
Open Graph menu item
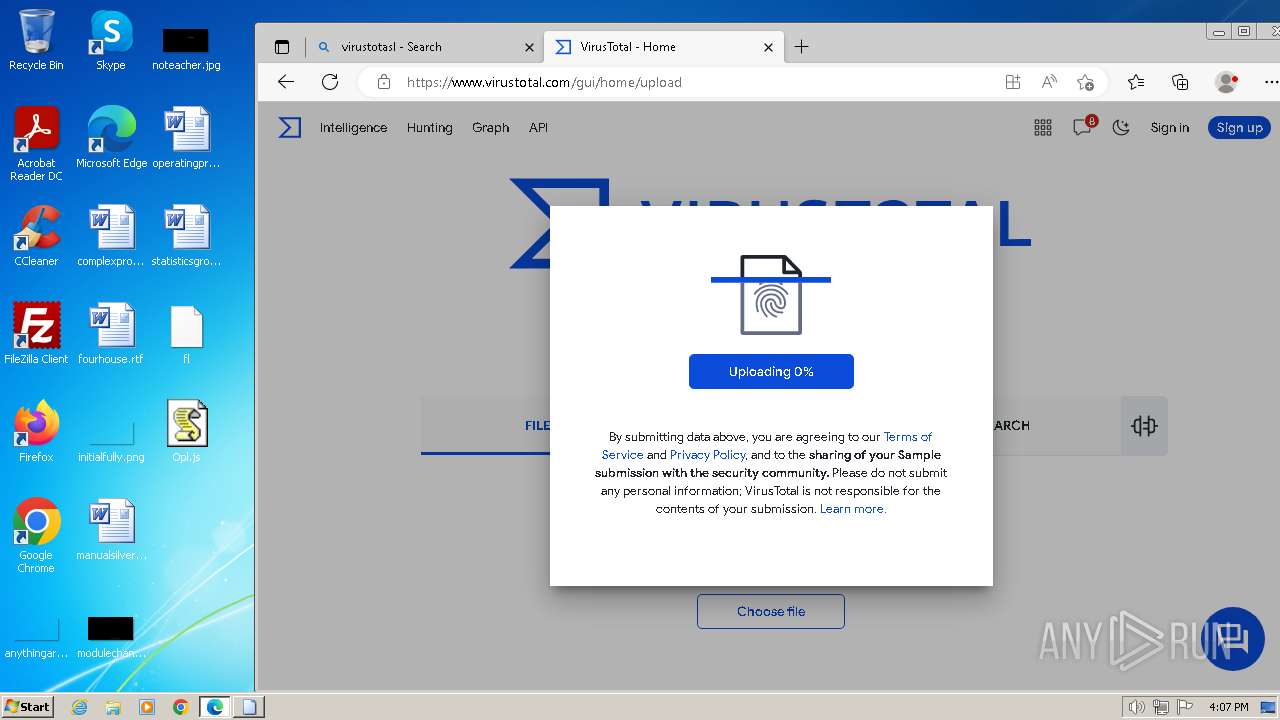[490, 127]
